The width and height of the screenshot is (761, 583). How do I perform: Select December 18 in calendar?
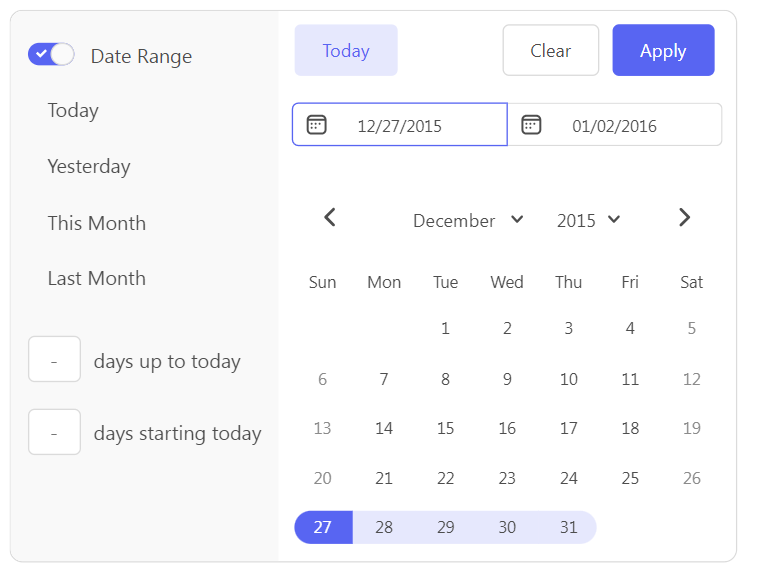630,429
